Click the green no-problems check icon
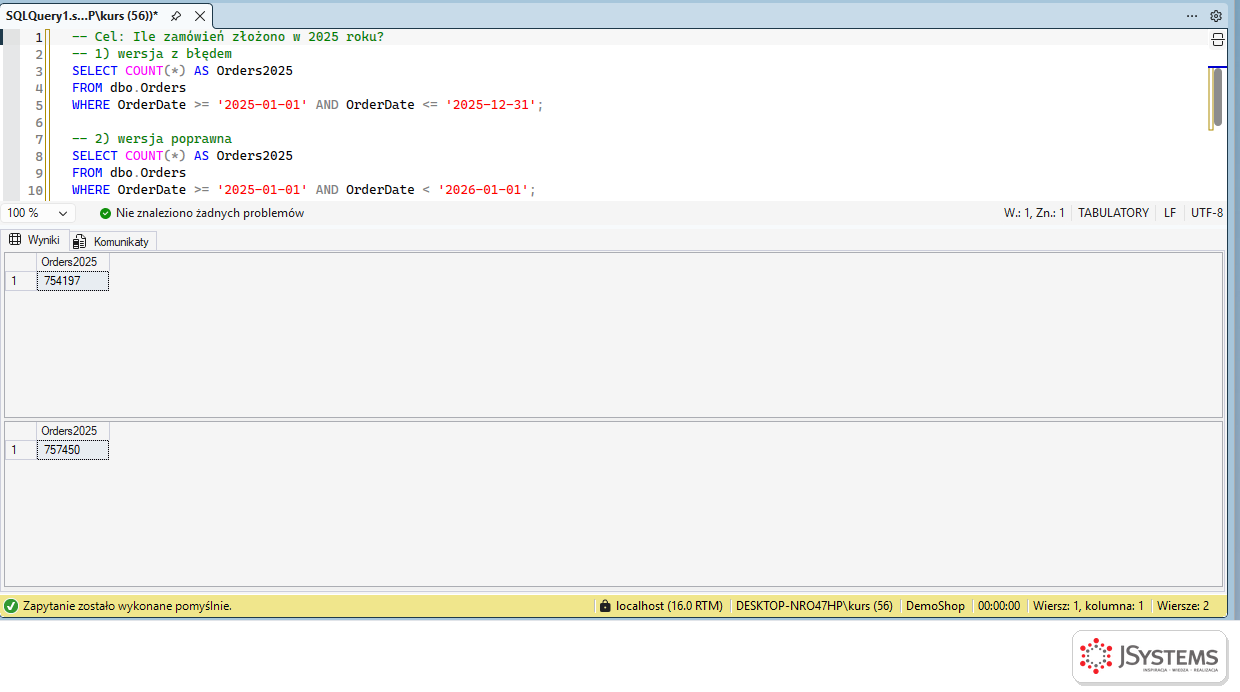 coord(105,213)
